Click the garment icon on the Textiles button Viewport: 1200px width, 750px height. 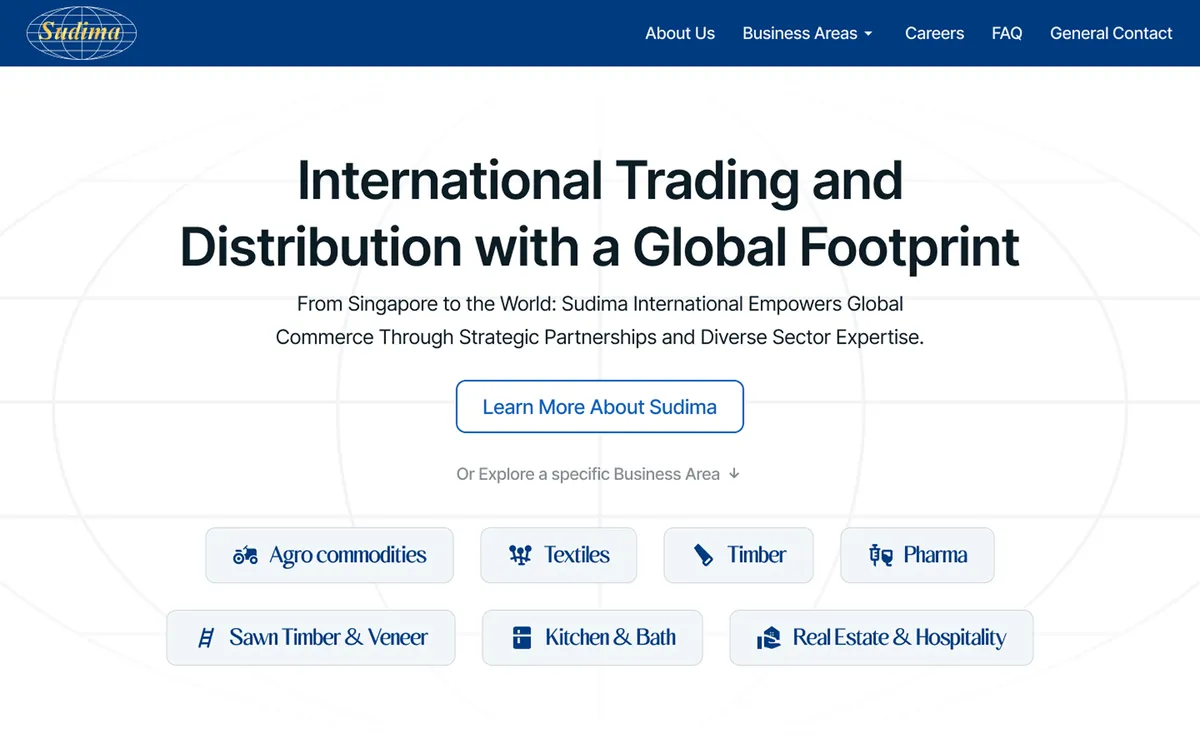tap(522, 555)
